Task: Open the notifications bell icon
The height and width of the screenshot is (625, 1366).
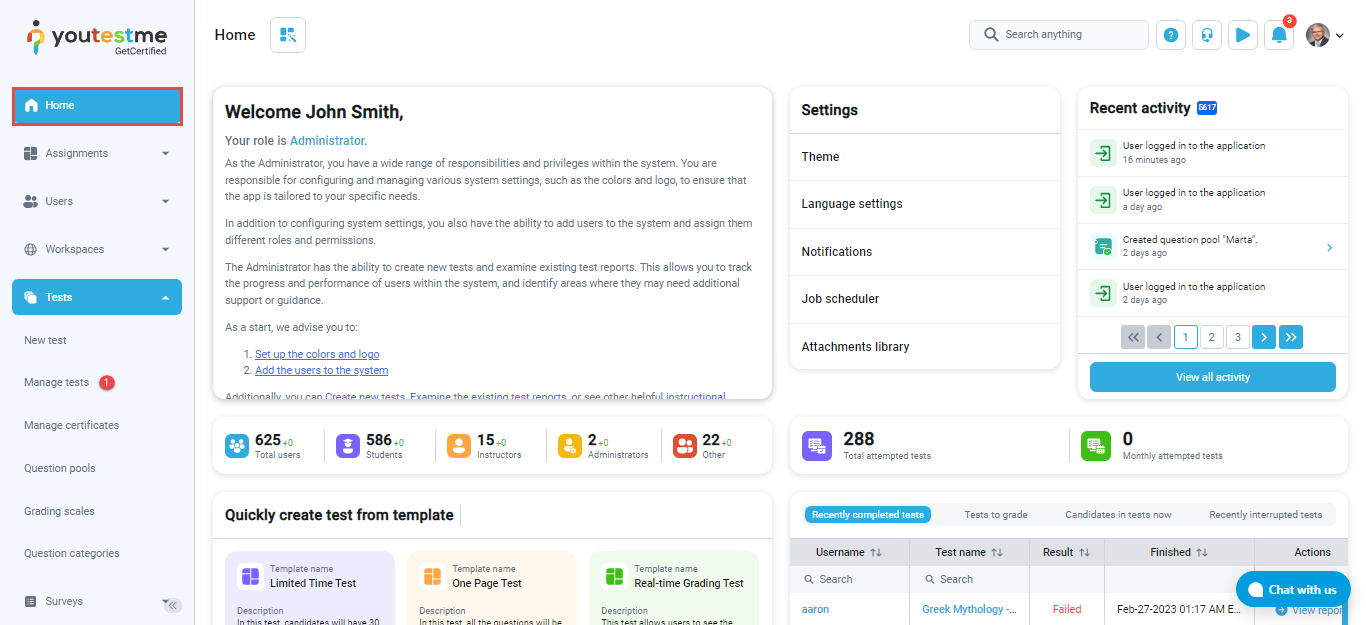Action: (1279, 35)
